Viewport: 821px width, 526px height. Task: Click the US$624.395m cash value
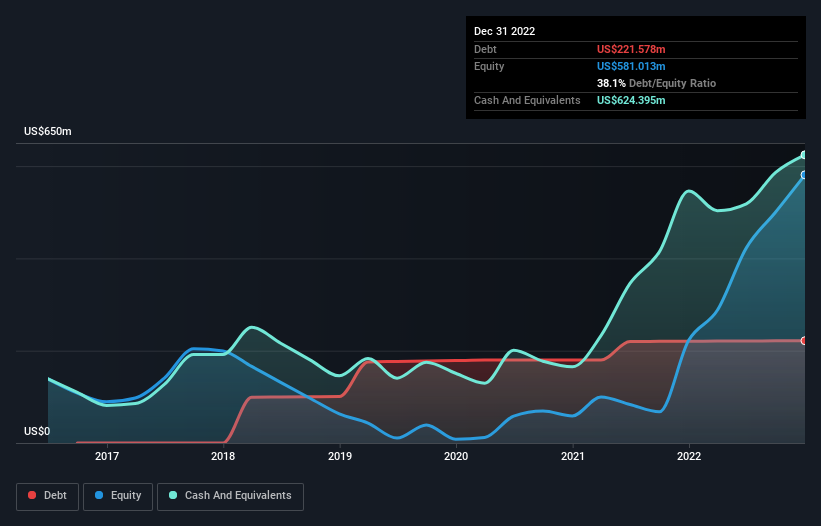pyautogui.click(x=631, y=100)
